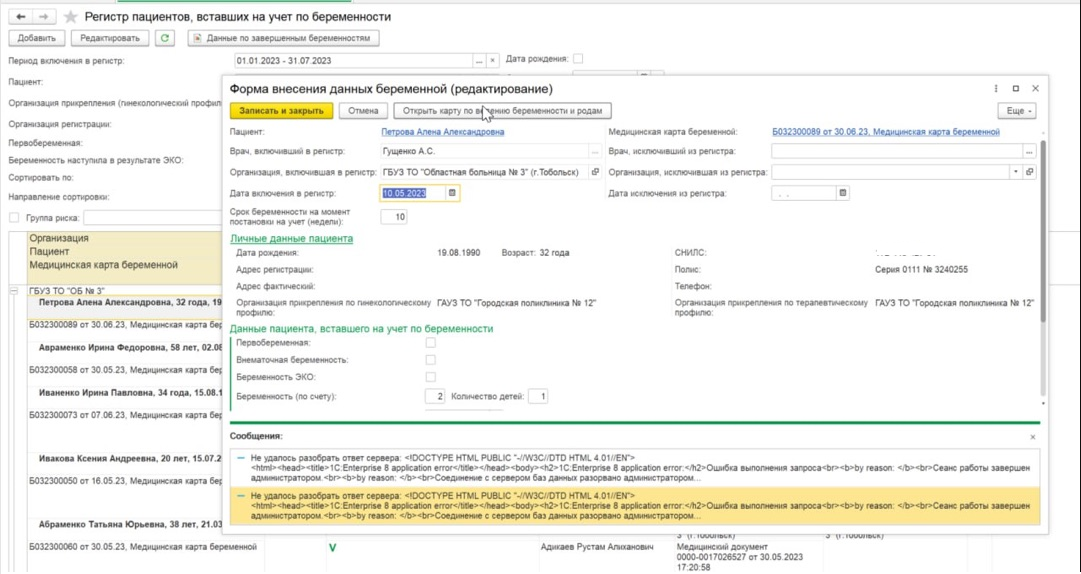Enable the Внематочная беременность checkbox
Screen dimensions: 1081x574
click(431, 359)
